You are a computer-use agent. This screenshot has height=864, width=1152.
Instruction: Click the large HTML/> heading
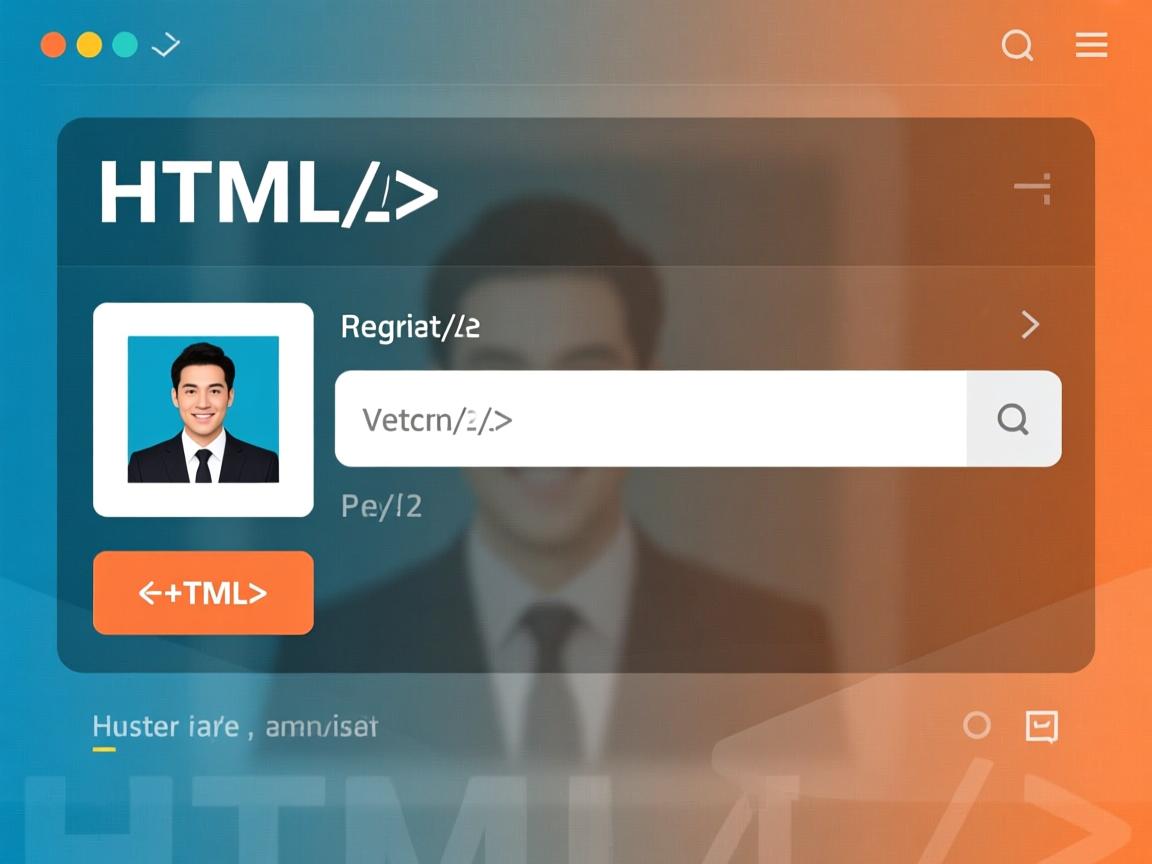pyautogui.click(x=269, y=193)
